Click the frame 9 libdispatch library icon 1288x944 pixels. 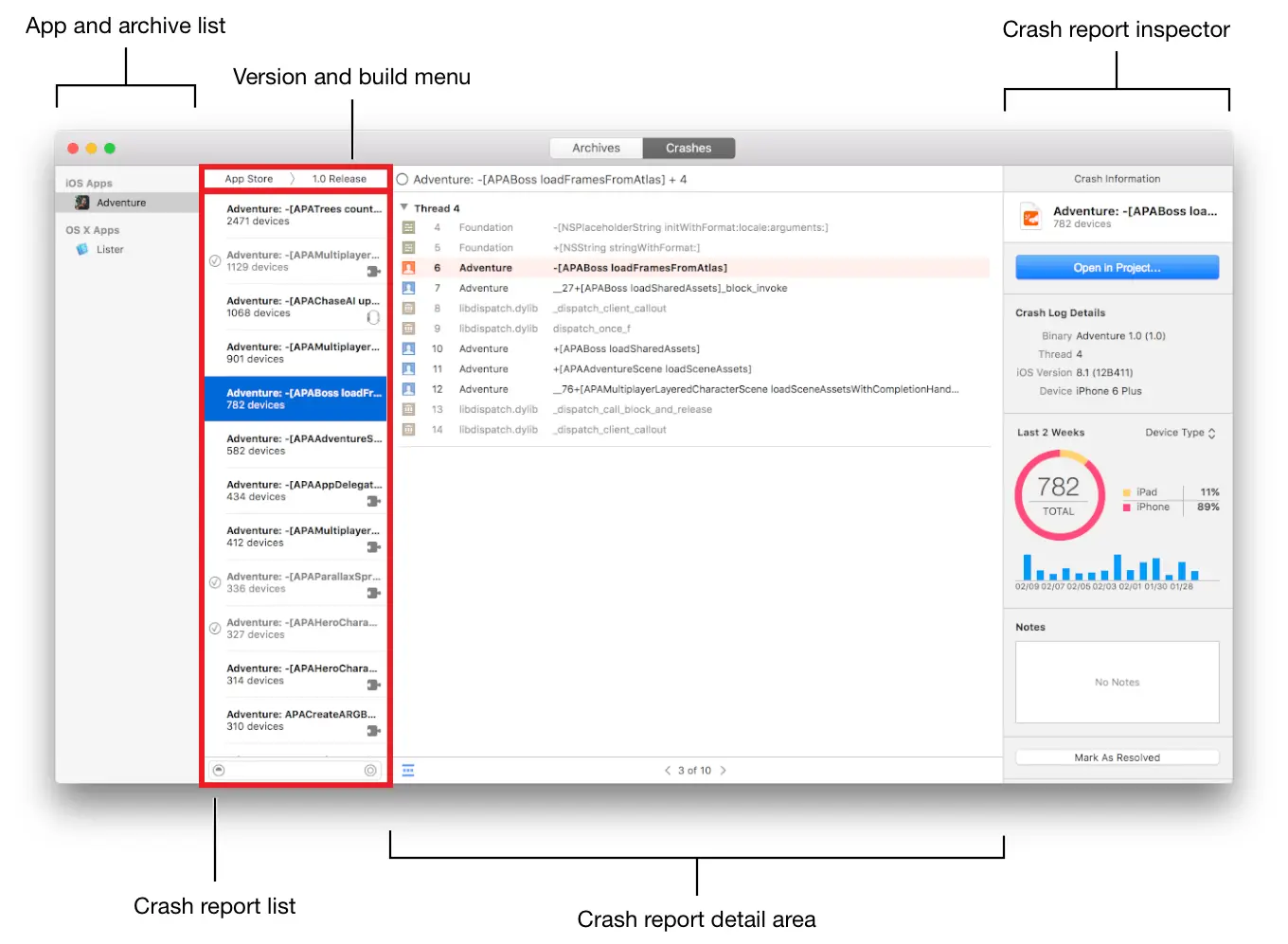408,329
